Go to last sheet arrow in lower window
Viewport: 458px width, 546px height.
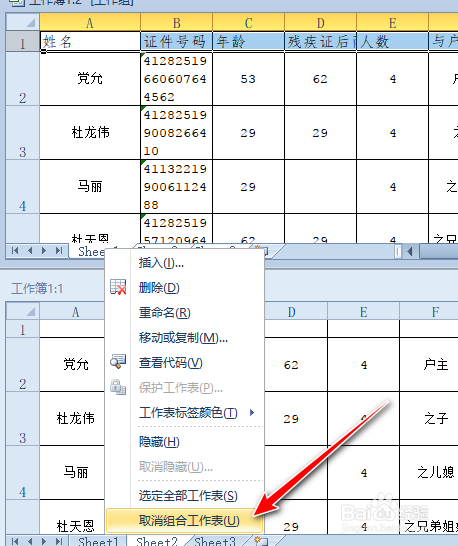(59, 541)
